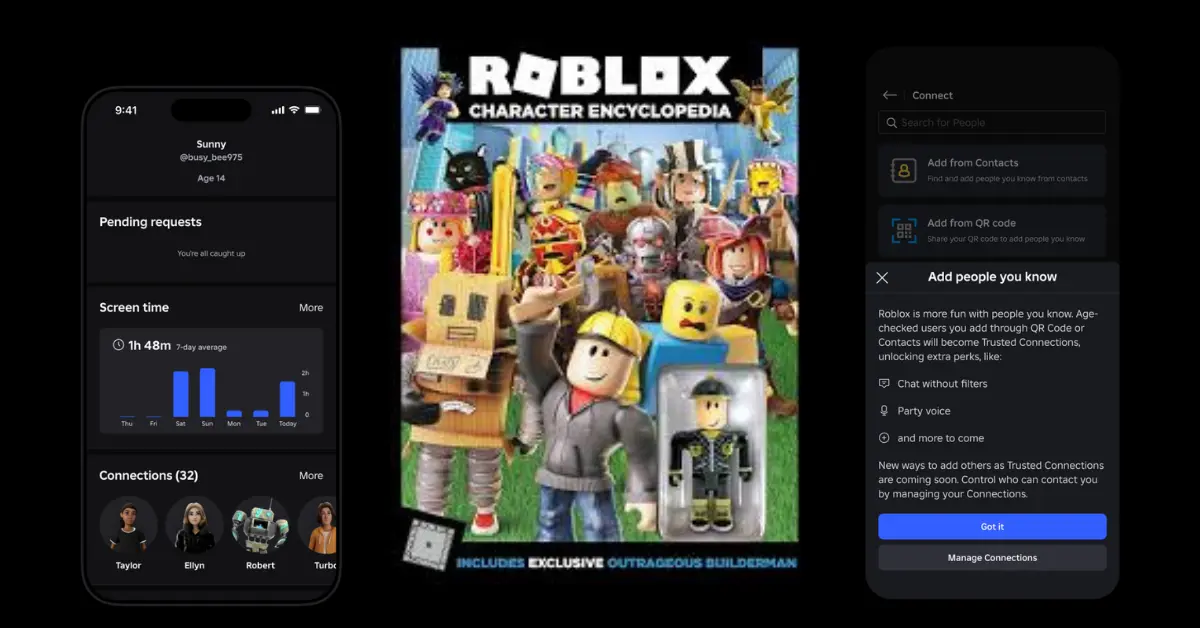Click the username @busy_bee975
Image resolution: width=1200 pixels, height=628 pixels.
211,158
